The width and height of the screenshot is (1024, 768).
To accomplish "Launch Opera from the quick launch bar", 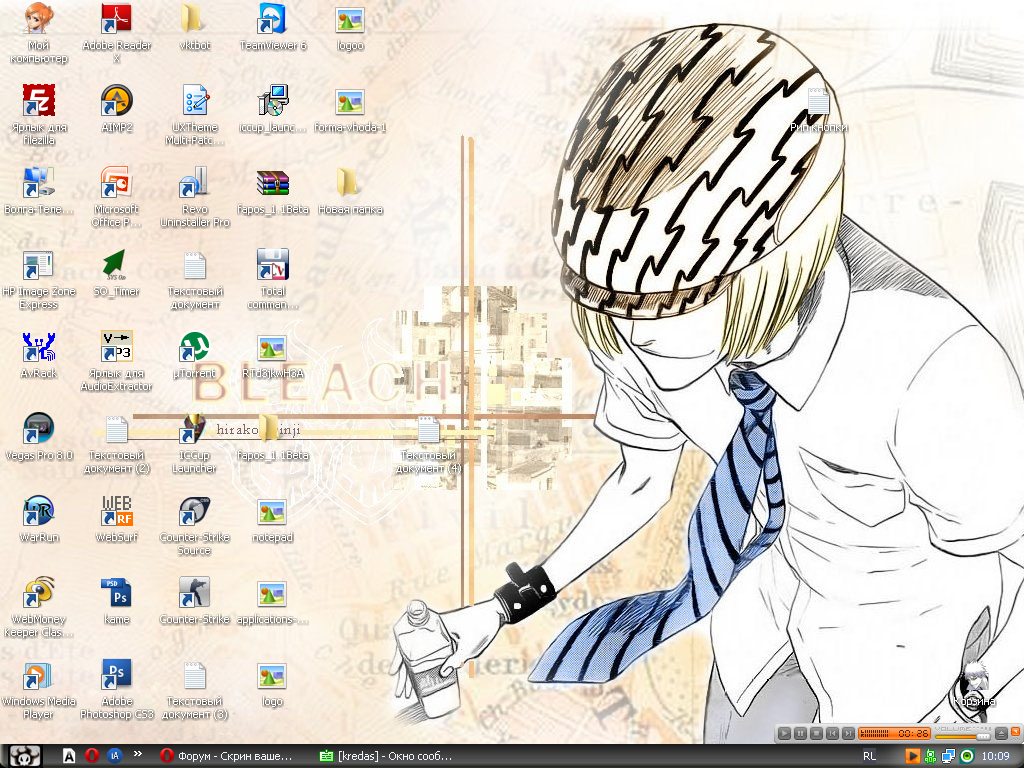I will 91,756.
